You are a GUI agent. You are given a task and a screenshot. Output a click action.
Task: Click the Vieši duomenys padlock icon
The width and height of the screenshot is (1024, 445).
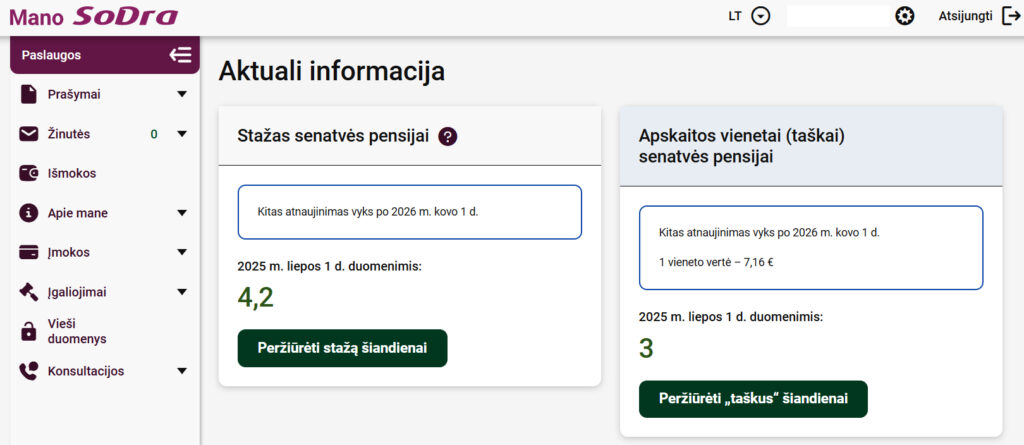click(x=28, y=331)
